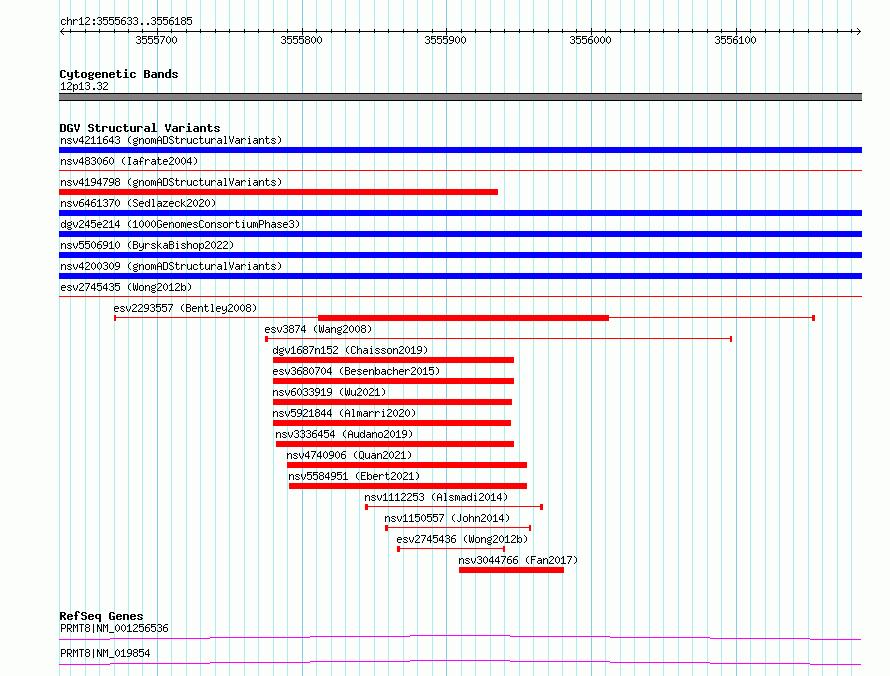This screenshot has width=890, height=676.
Task: Click the nsv4211643 gnomAD variant label
Action: pos(171,140)
